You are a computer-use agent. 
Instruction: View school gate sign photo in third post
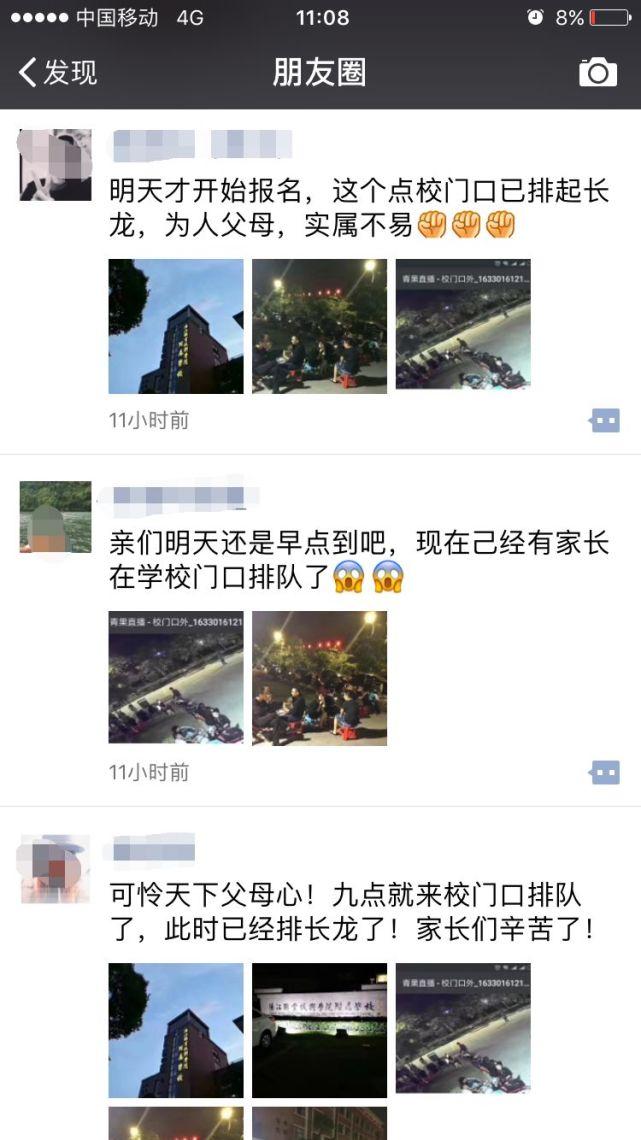(x=319, y=1030)
